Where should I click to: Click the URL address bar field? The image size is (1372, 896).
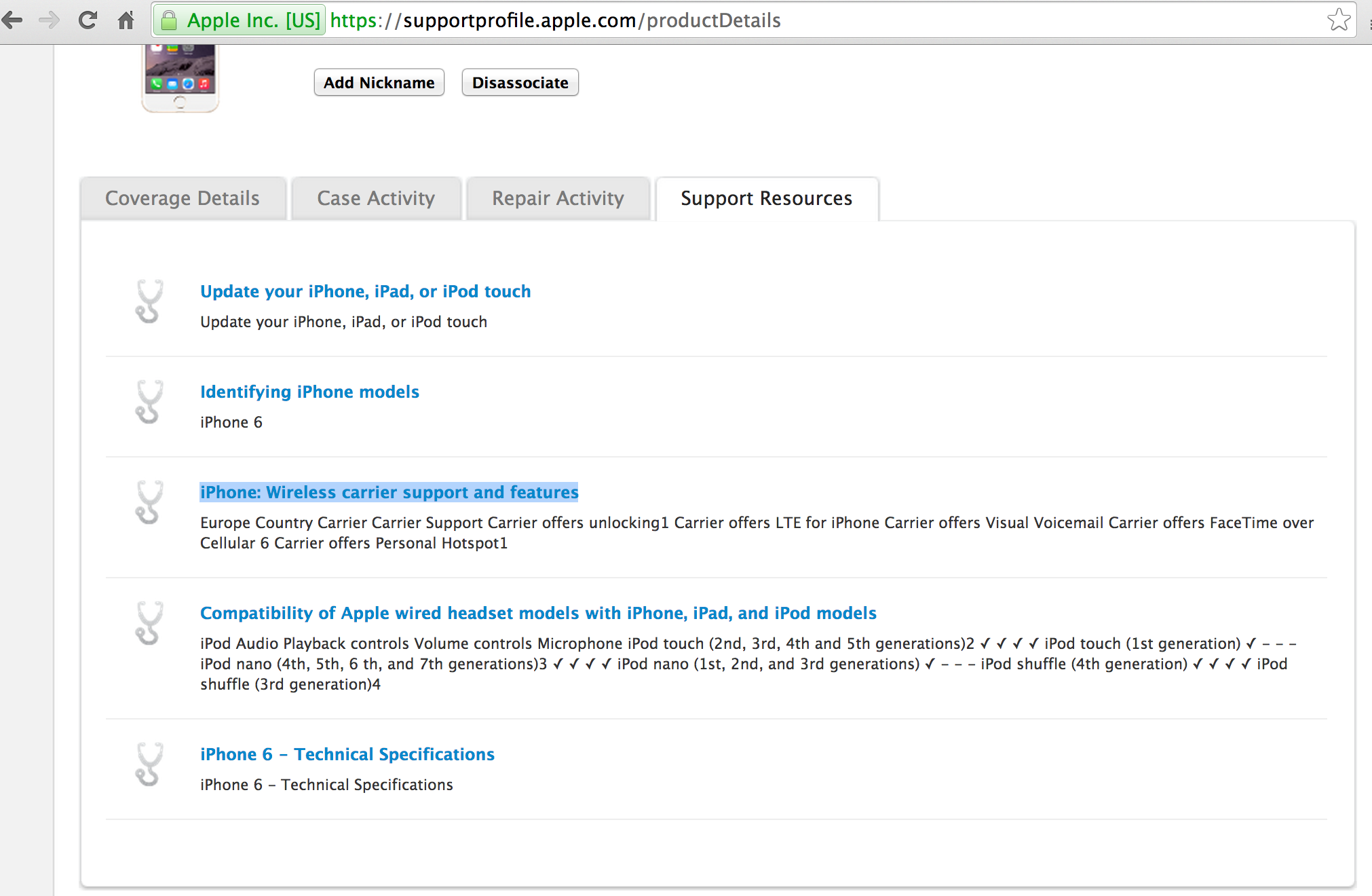753,20
